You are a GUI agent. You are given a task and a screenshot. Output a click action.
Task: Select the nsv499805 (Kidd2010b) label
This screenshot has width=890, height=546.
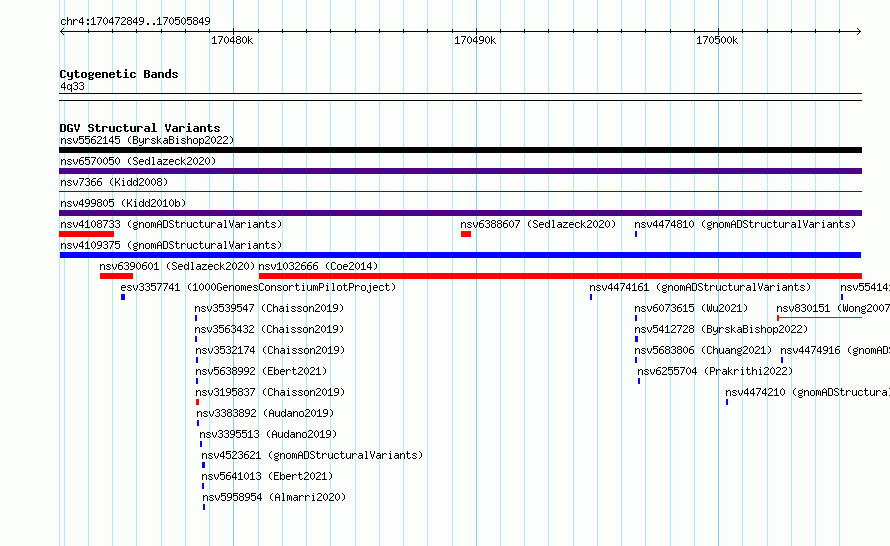click(123, 203)
